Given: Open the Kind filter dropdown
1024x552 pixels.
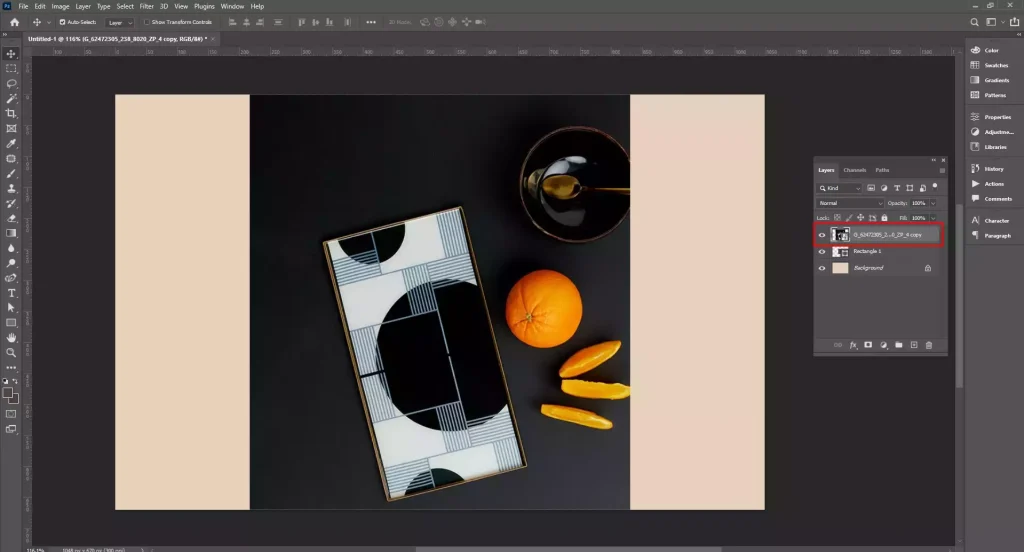Looking at the screenshot, I should (x=840, y=188).
